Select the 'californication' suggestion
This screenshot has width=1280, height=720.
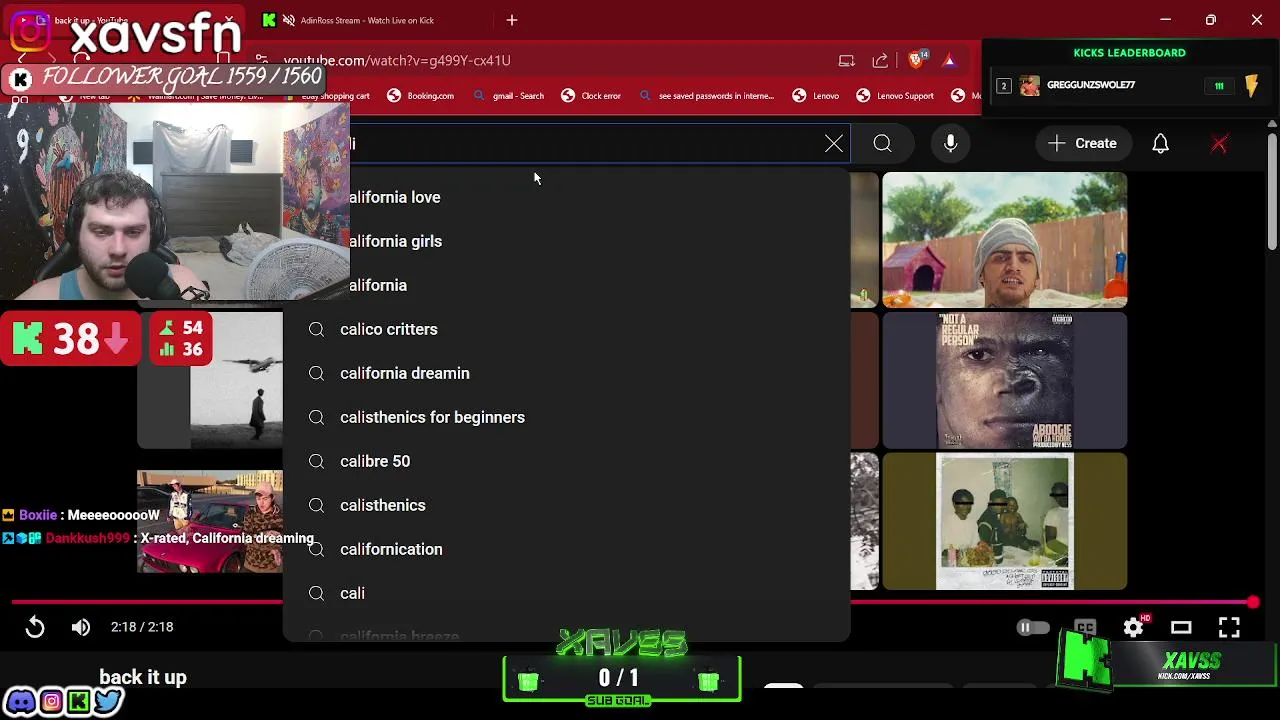click(x=566, y=549)
